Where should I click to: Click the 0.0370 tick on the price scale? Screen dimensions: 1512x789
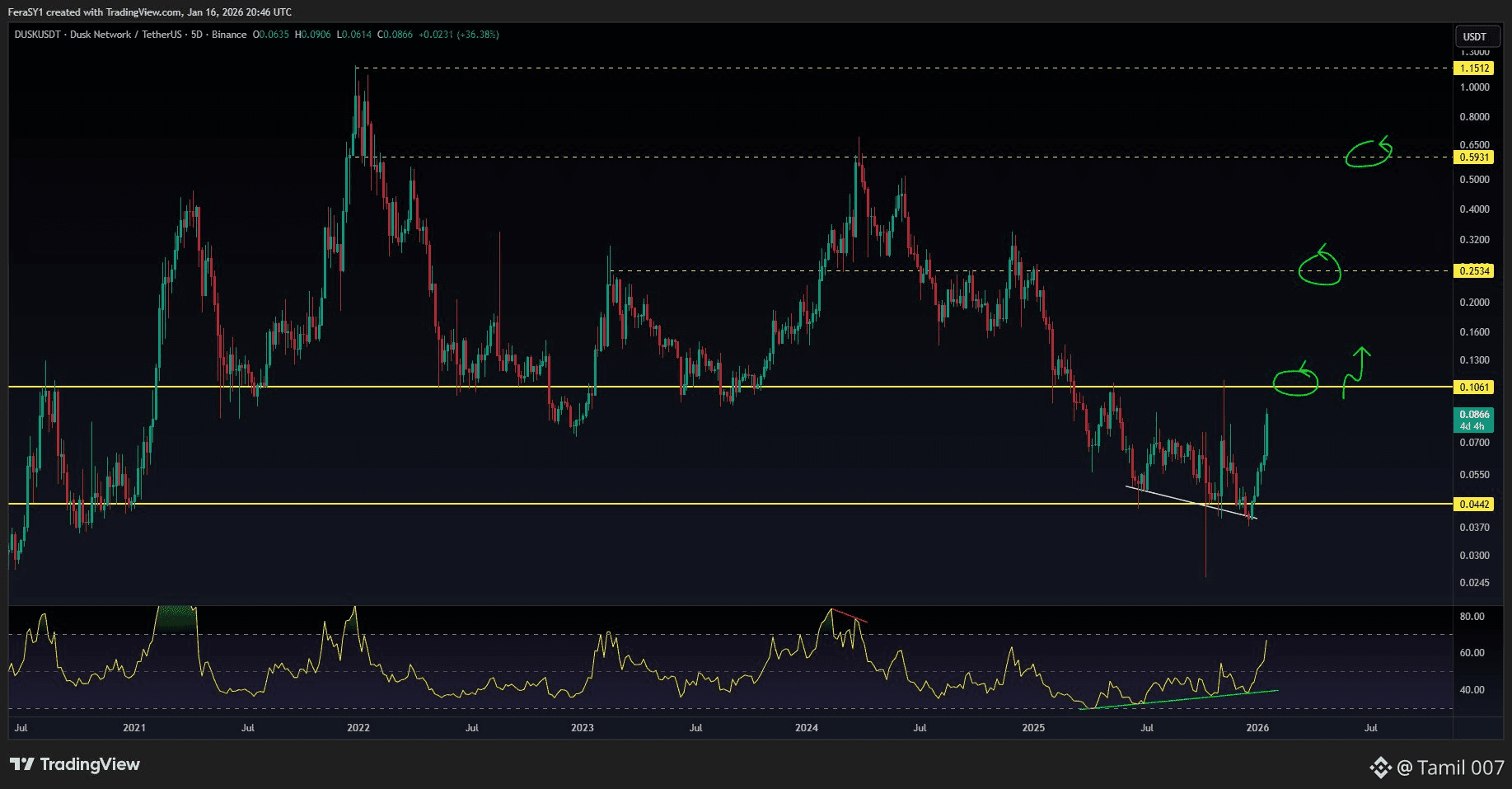(x=1474, y=528)
